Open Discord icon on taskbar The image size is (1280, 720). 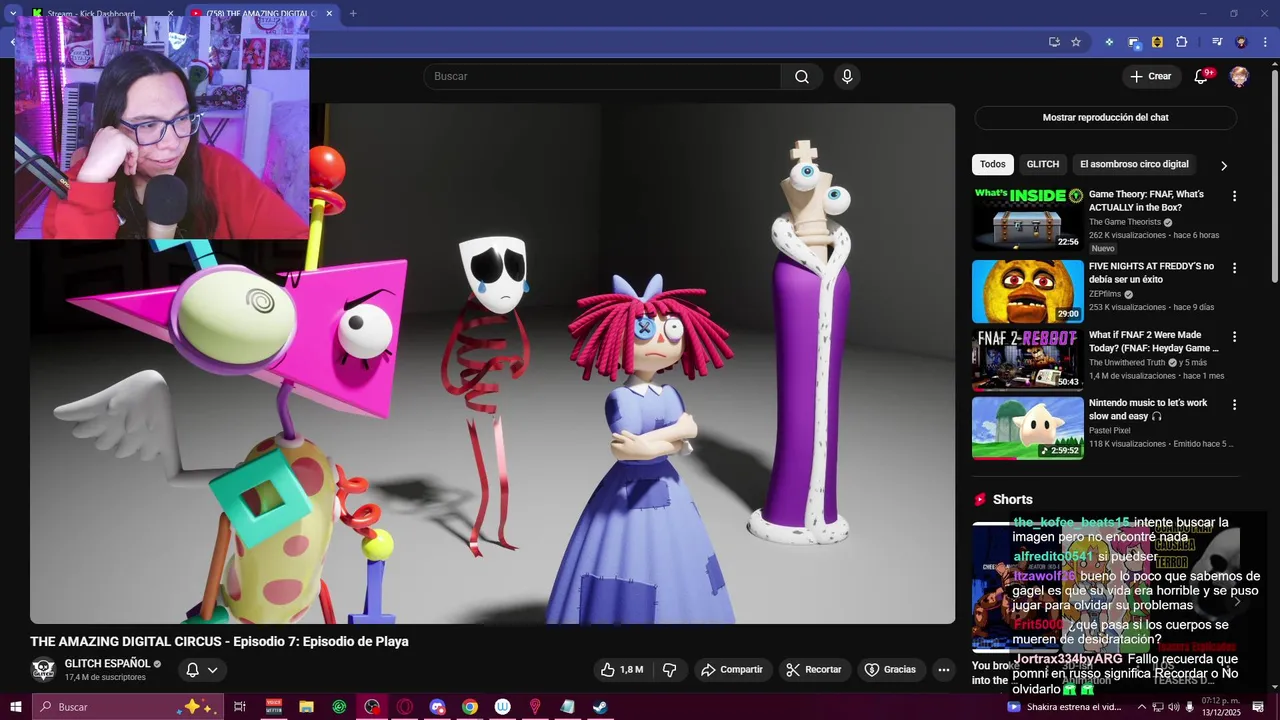click(437, 707)
